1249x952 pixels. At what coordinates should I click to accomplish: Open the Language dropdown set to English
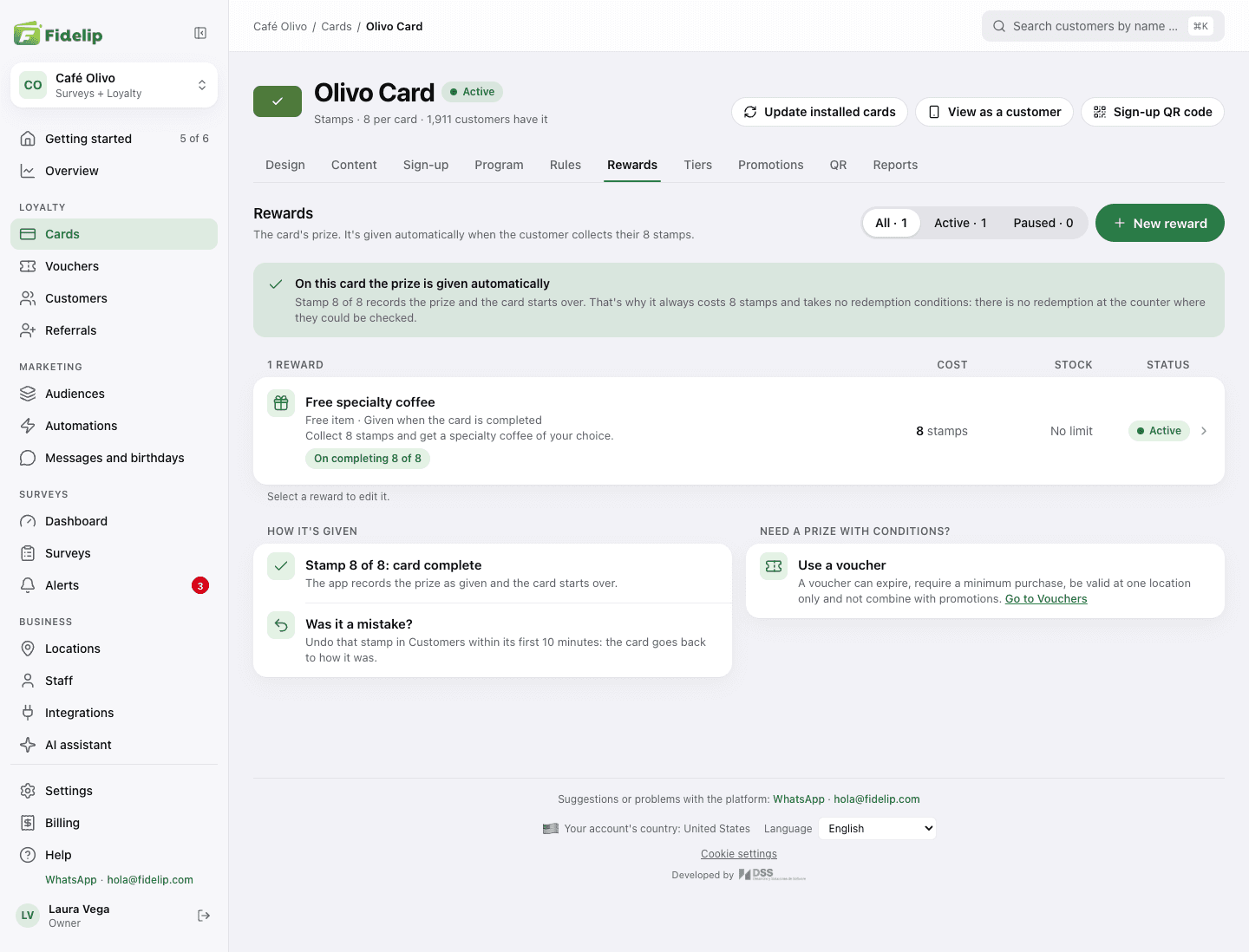tap(877, 828)
